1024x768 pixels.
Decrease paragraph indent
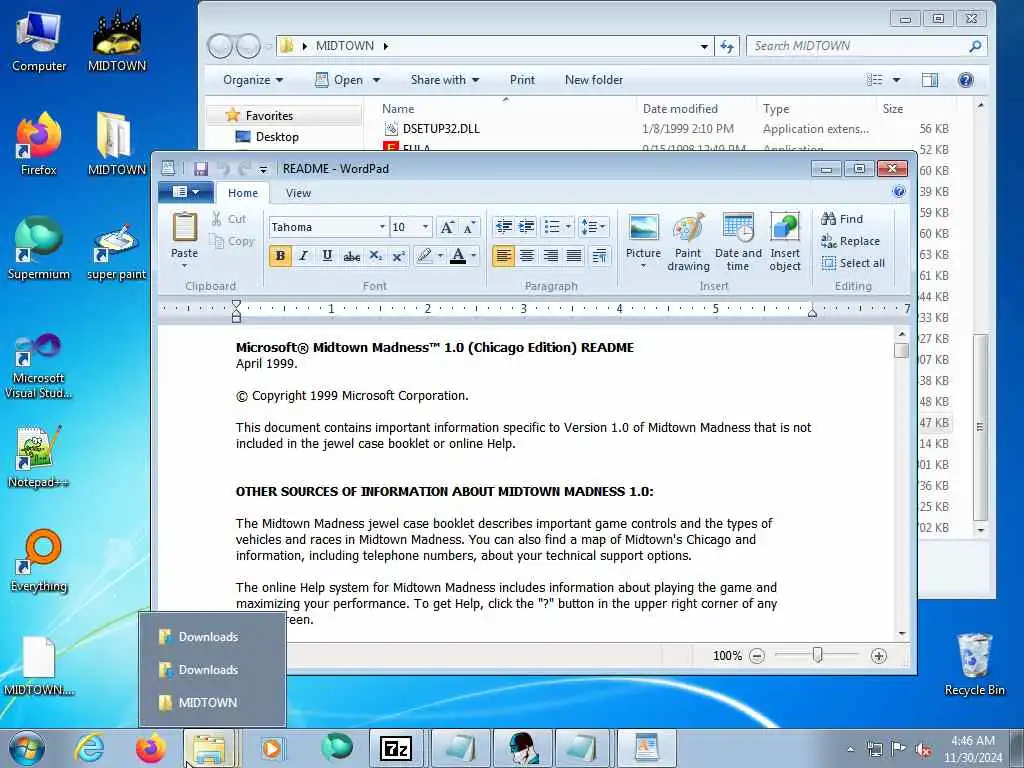(504, 227)
